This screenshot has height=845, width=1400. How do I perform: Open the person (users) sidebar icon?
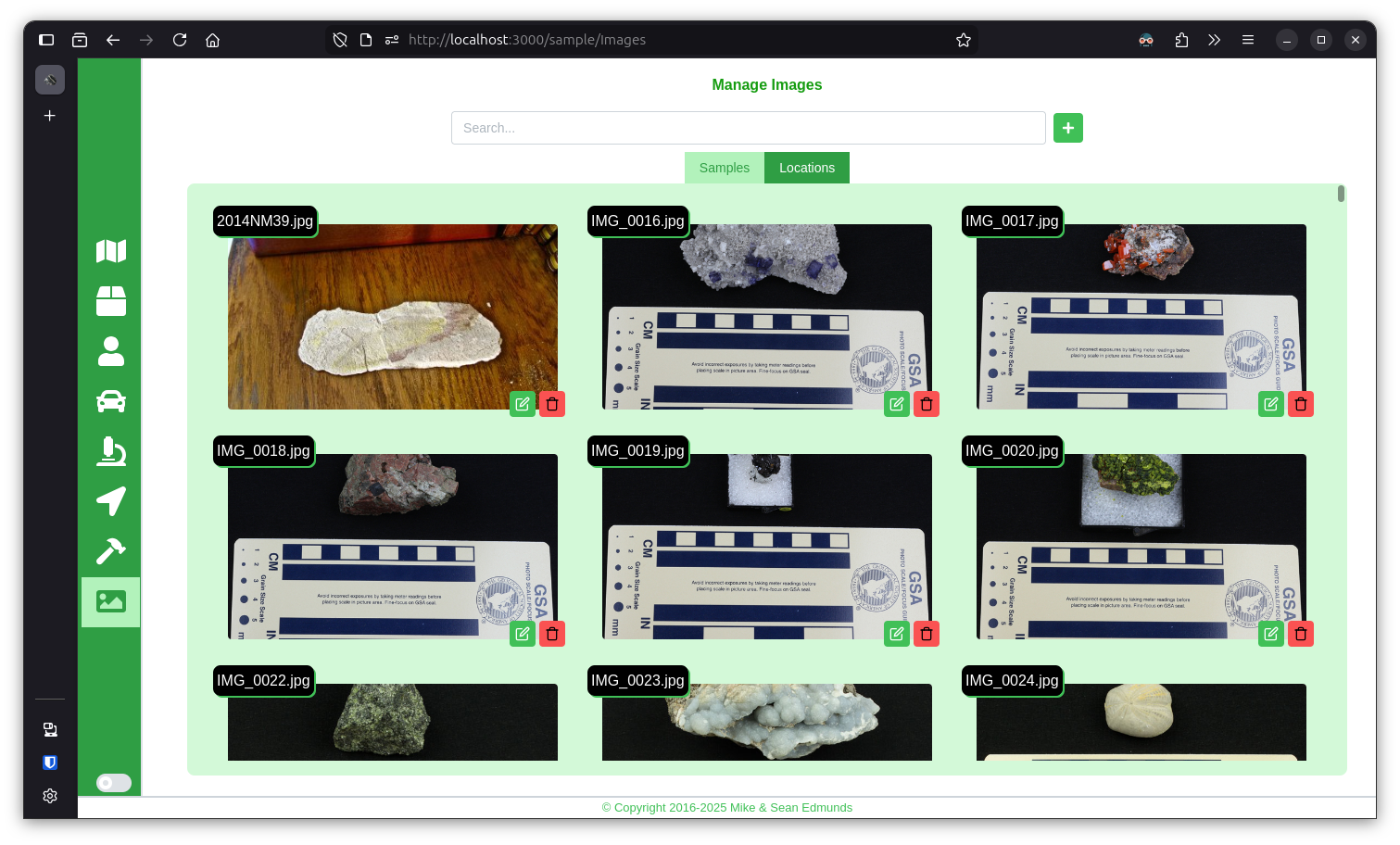[x=110, y=351]
